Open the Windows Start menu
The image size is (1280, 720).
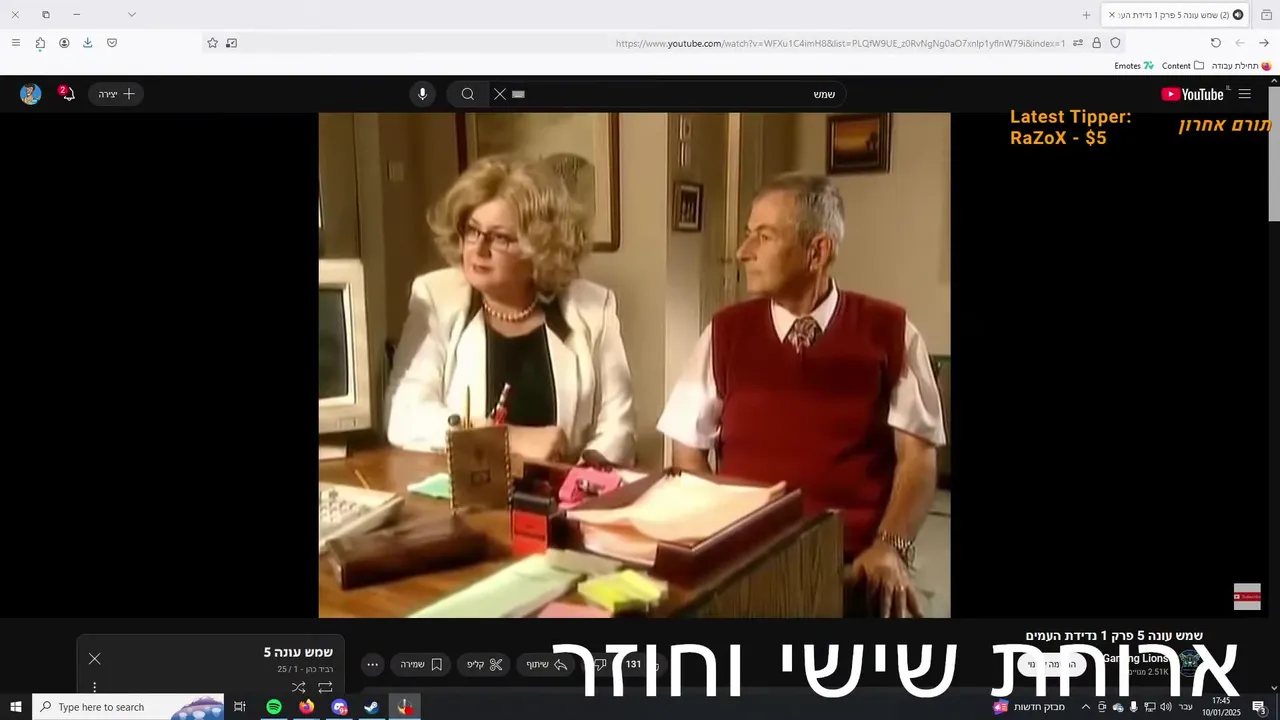coord(15,707)
